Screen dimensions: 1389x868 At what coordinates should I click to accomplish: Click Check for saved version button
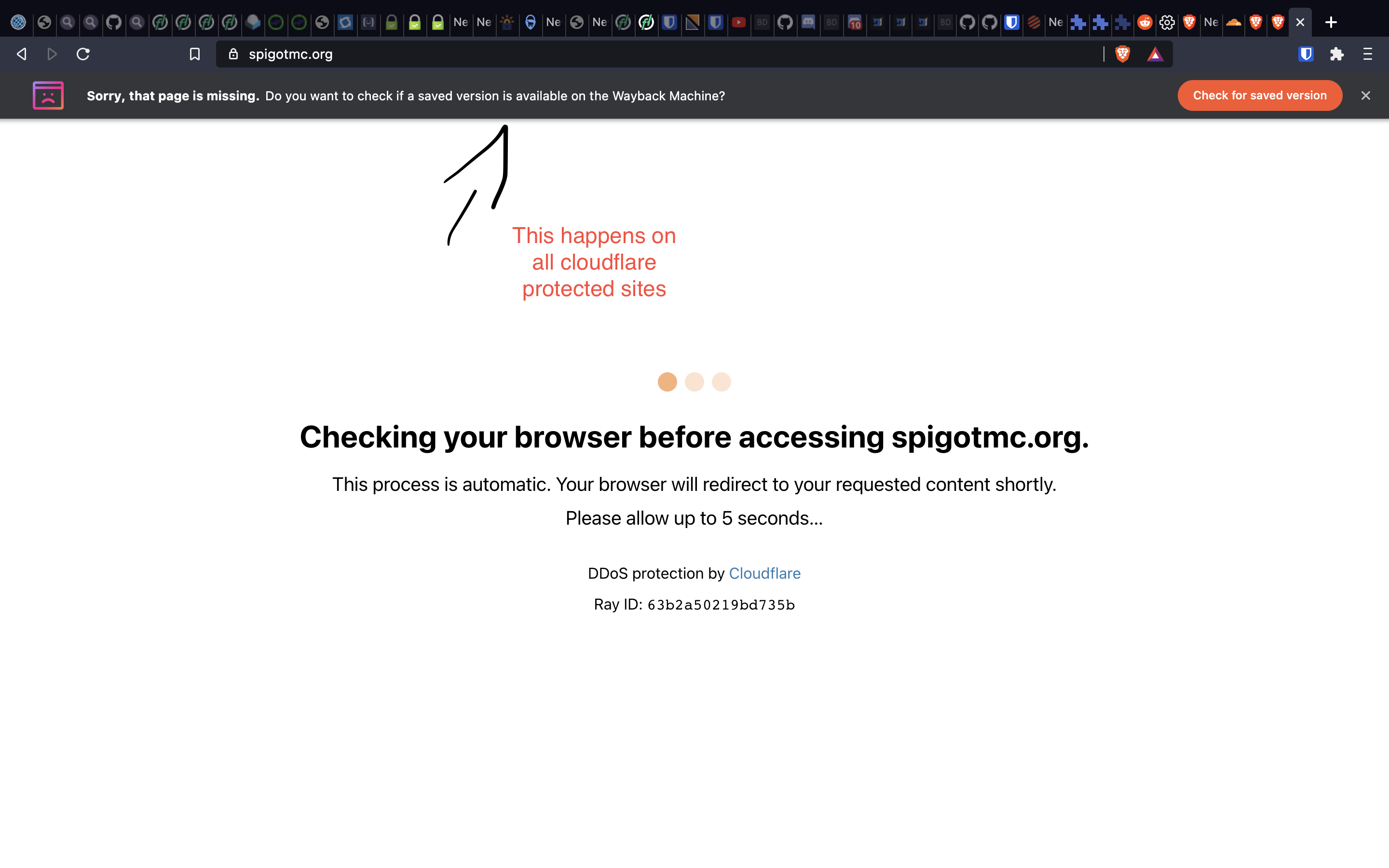[1260, 95]
